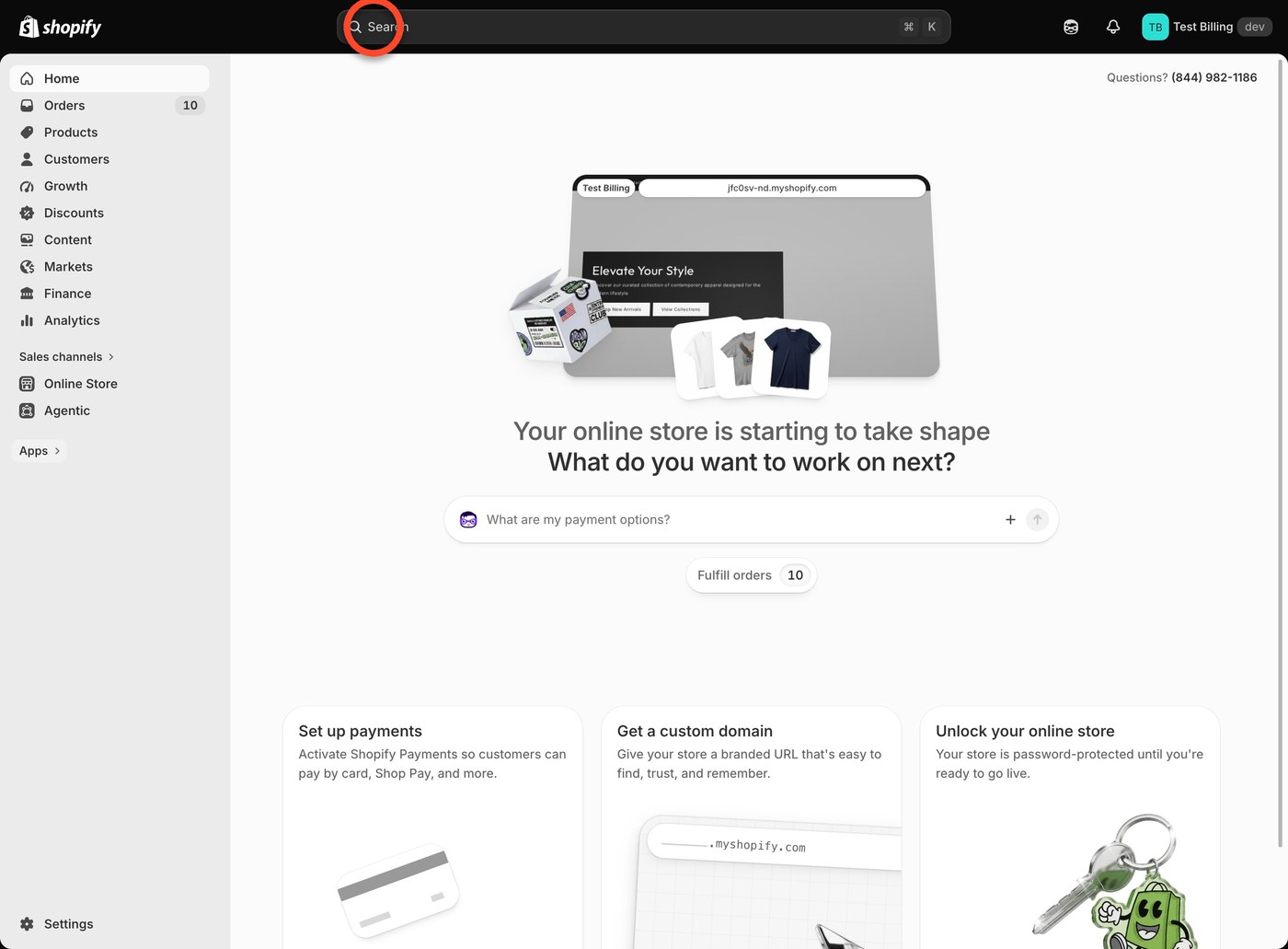Click the Fulfill orders button
This screenshot has width=1288, height=949.
[751, 575]
